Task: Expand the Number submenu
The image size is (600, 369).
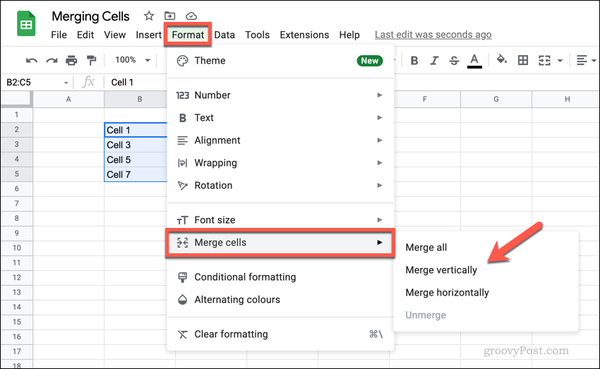Action: (280, 95)
